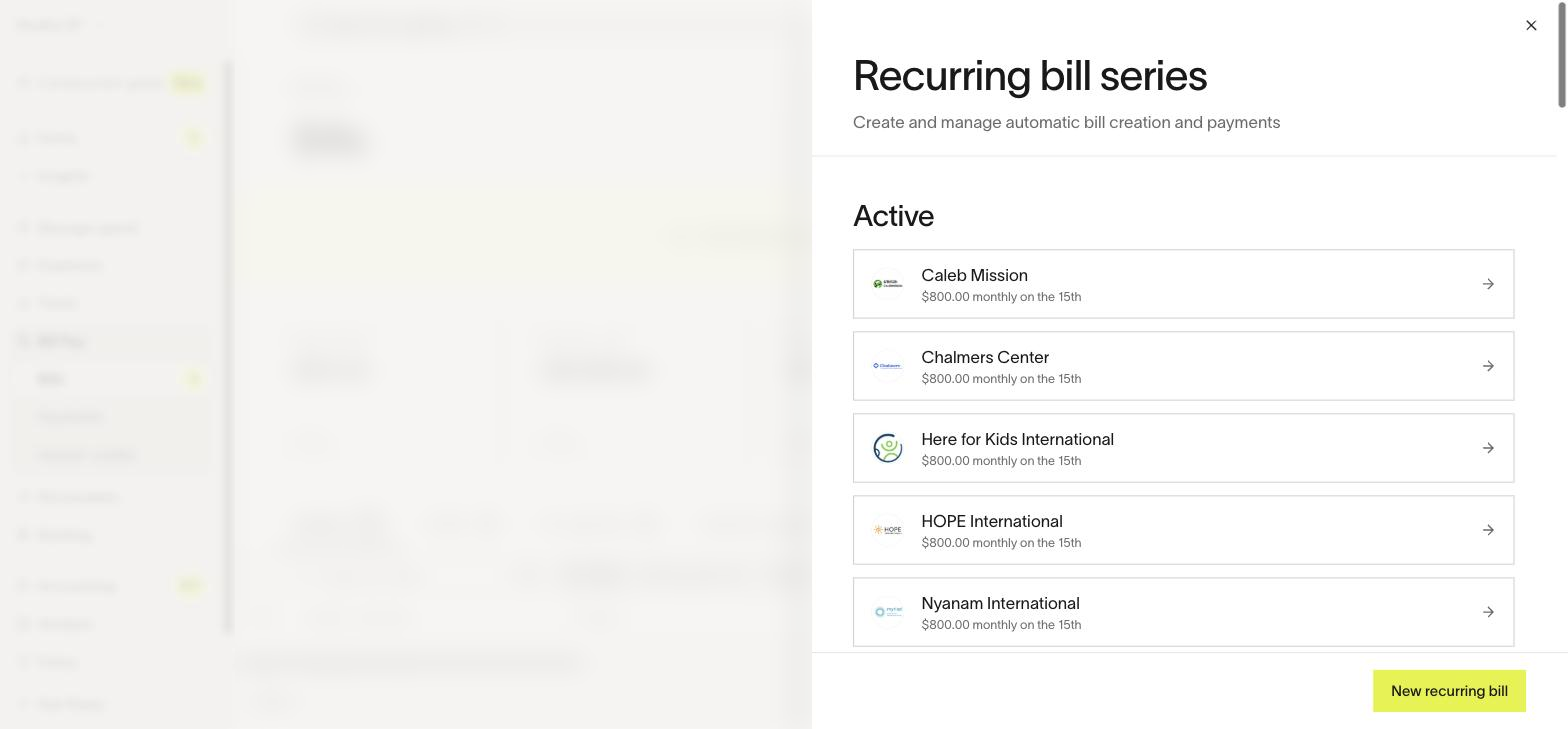Click the $800.00 monthly text under HOPE International
Screen dimensions: 1568x729
1001,543
